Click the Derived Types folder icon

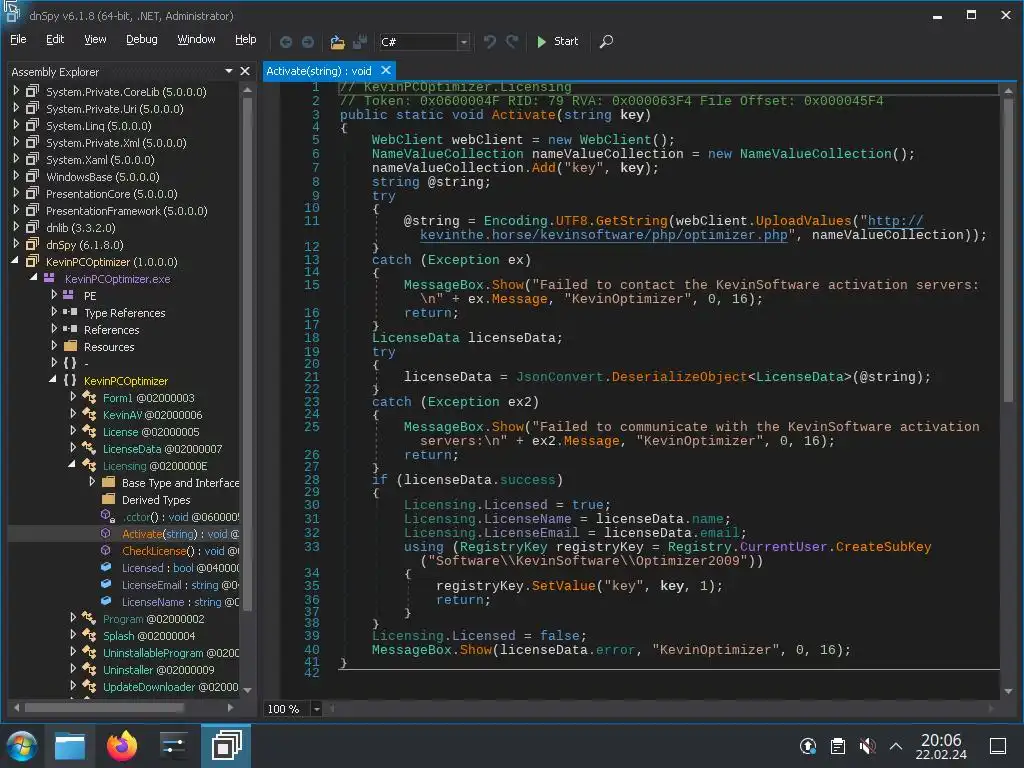tap(108, 499)
